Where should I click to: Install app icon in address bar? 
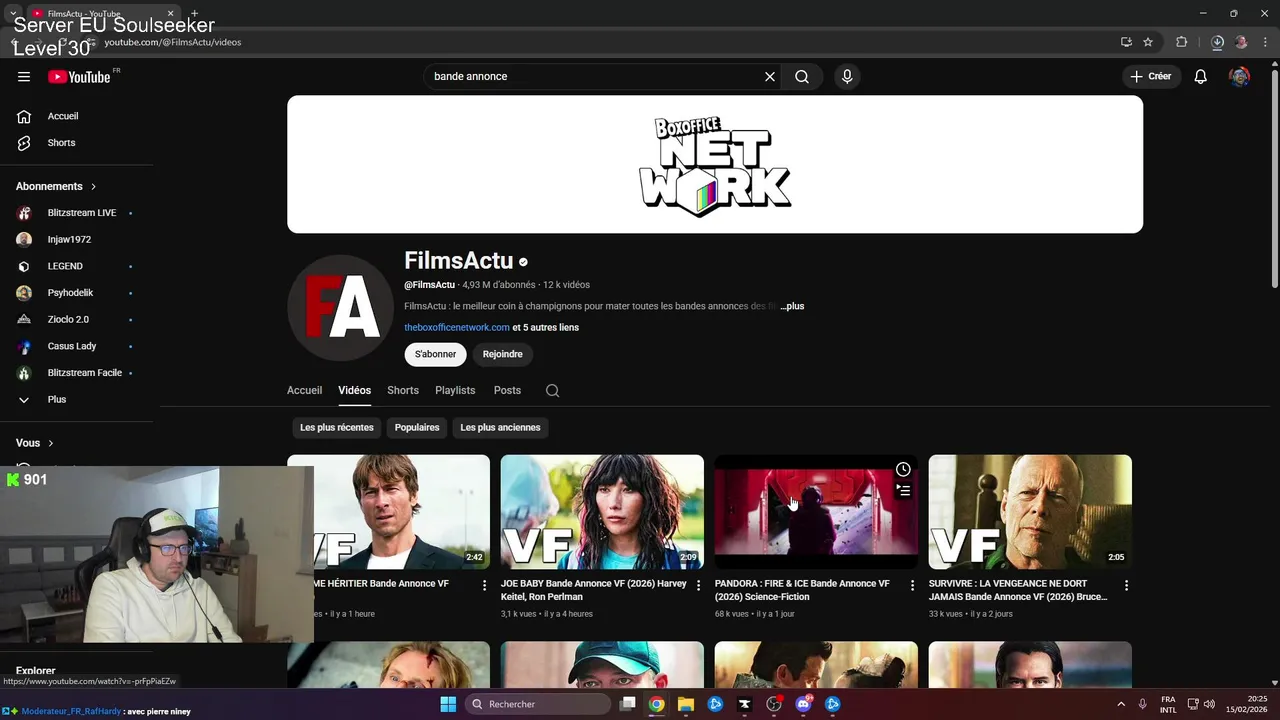pyautogui.click(x=1126, y=42)
